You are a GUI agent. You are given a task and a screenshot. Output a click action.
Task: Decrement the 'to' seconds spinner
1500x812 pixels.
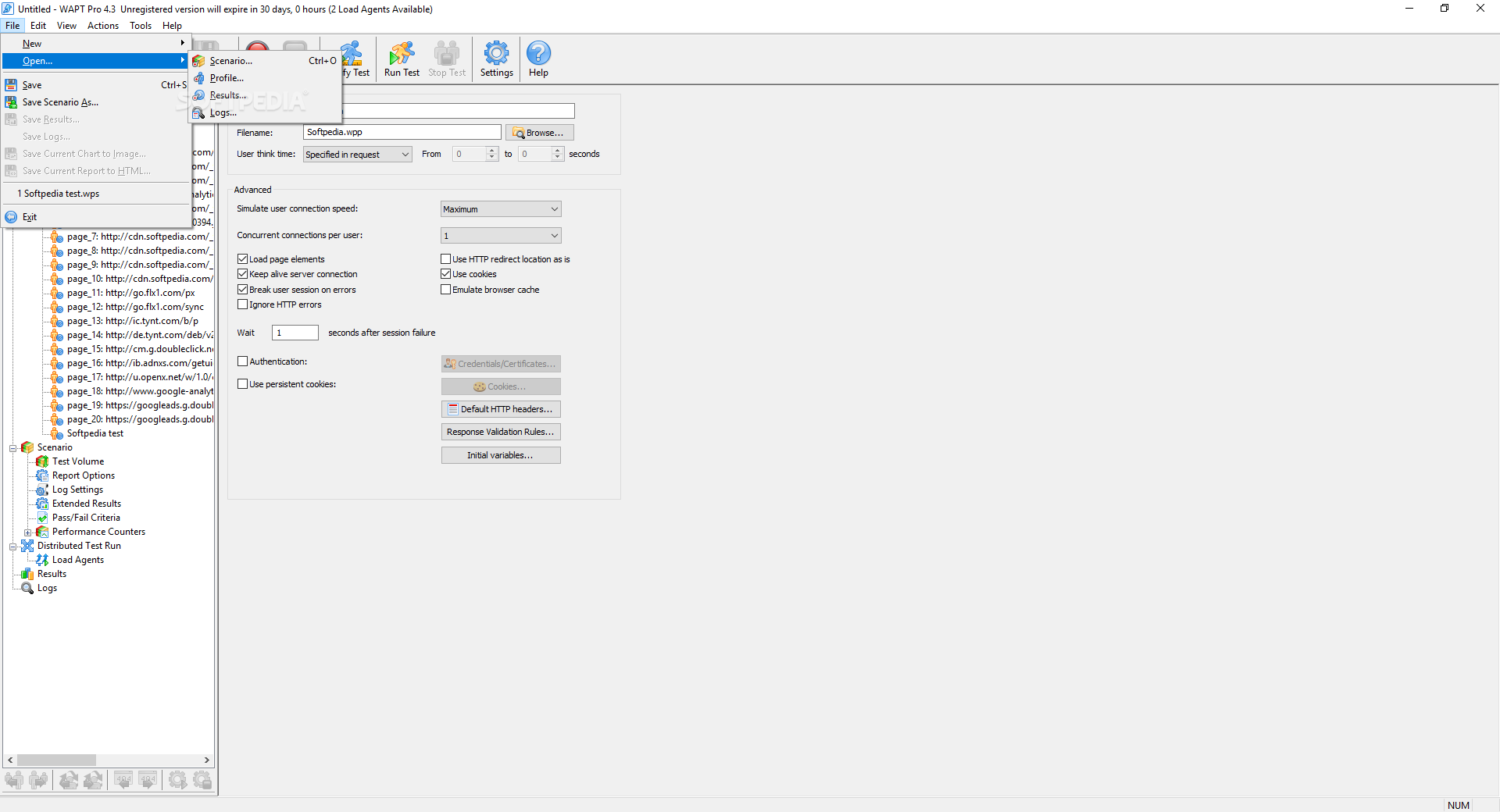pyautogui.click(x=558, y=158)
